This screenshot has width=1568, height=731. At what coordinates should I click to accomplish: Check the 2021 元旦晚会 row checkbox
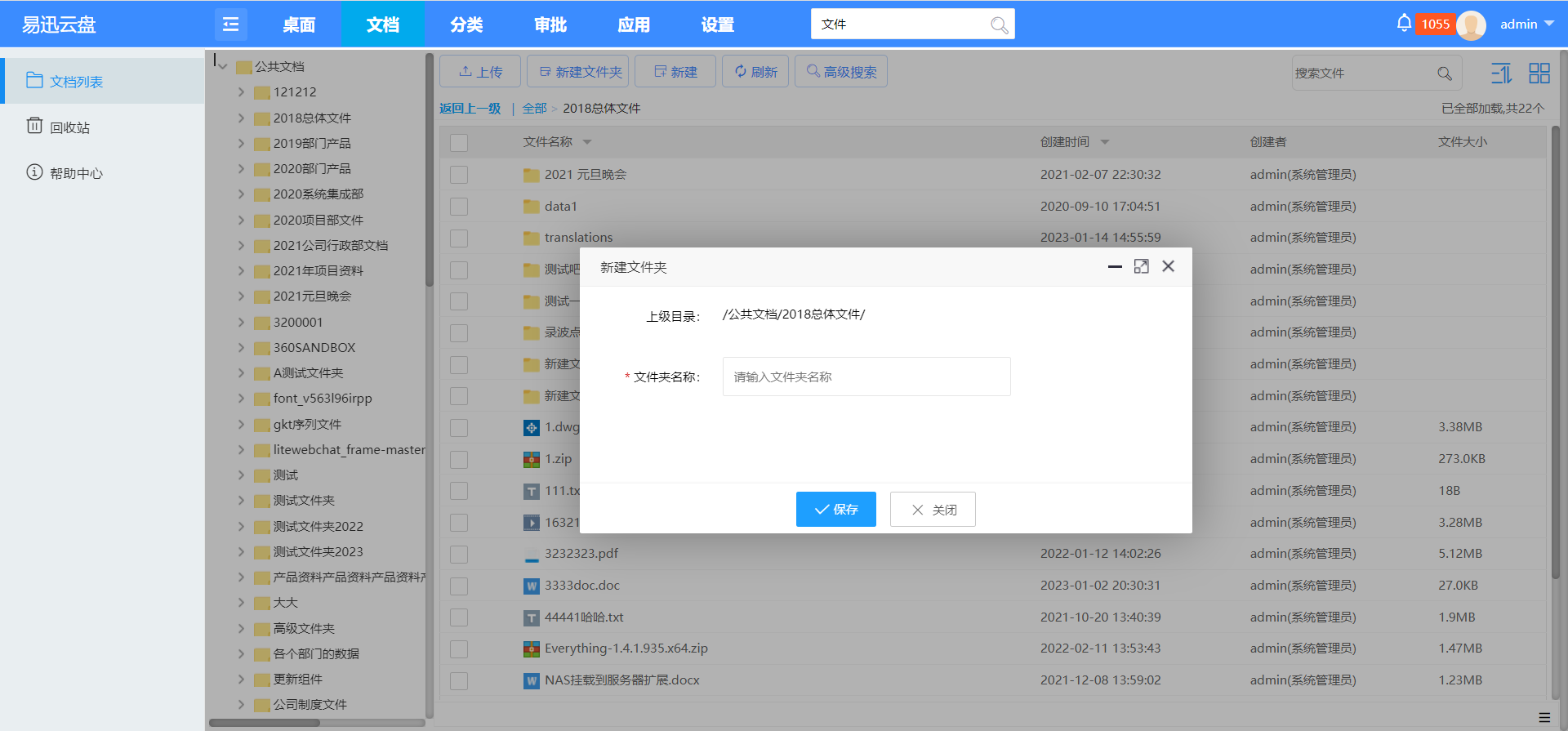coord(459,175)
